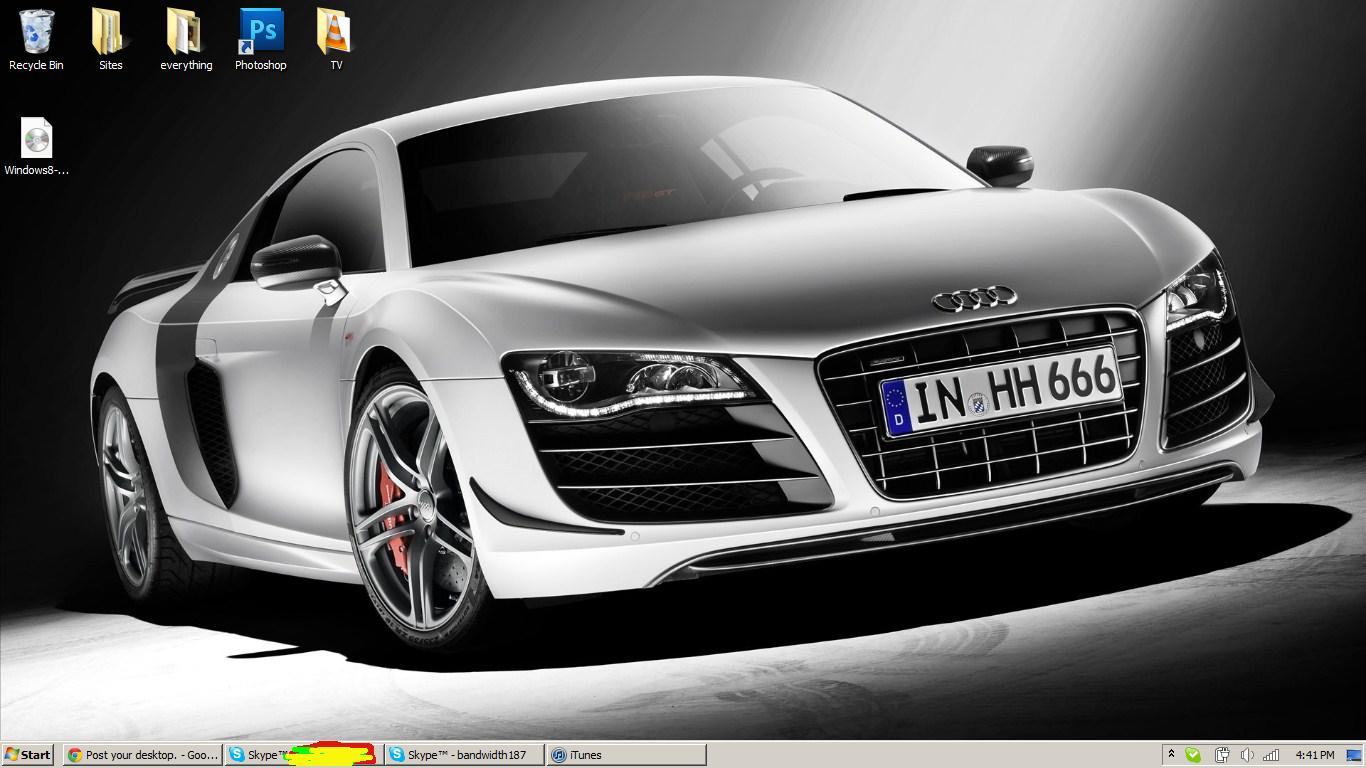Click the 4:41 PM clock
Viewport: 1366px width, 768px height.
pyautogui.click(x=1314, y=755)
